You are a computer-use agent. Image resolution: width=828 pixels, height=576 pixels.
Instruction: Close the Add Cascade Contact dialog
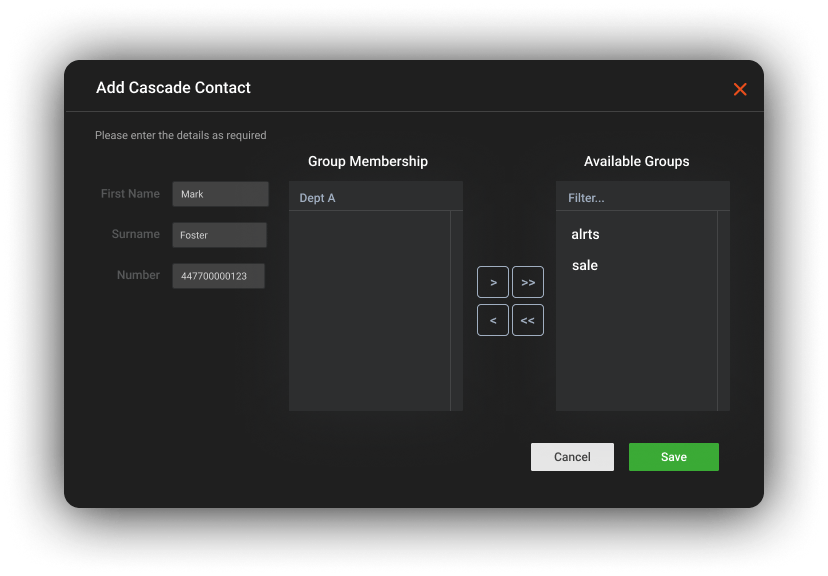[740, 89]
